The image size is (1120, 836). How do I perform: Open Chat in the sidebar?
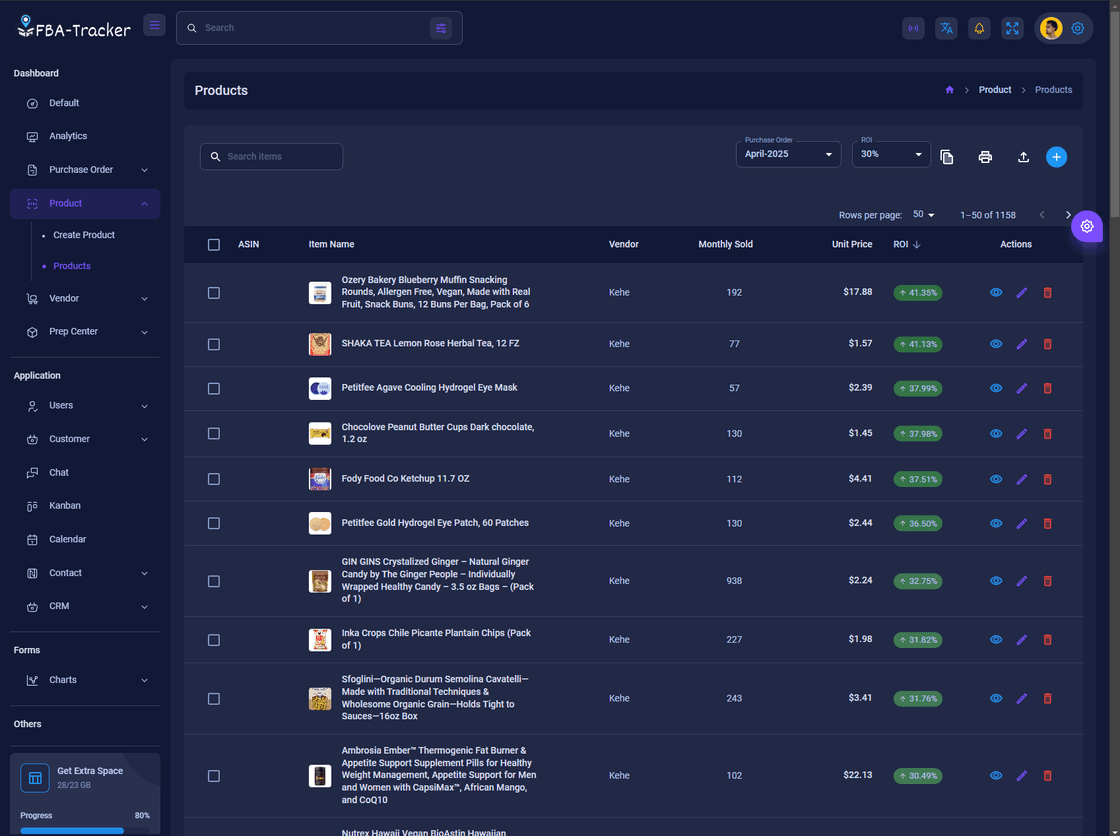coord(85,473)
